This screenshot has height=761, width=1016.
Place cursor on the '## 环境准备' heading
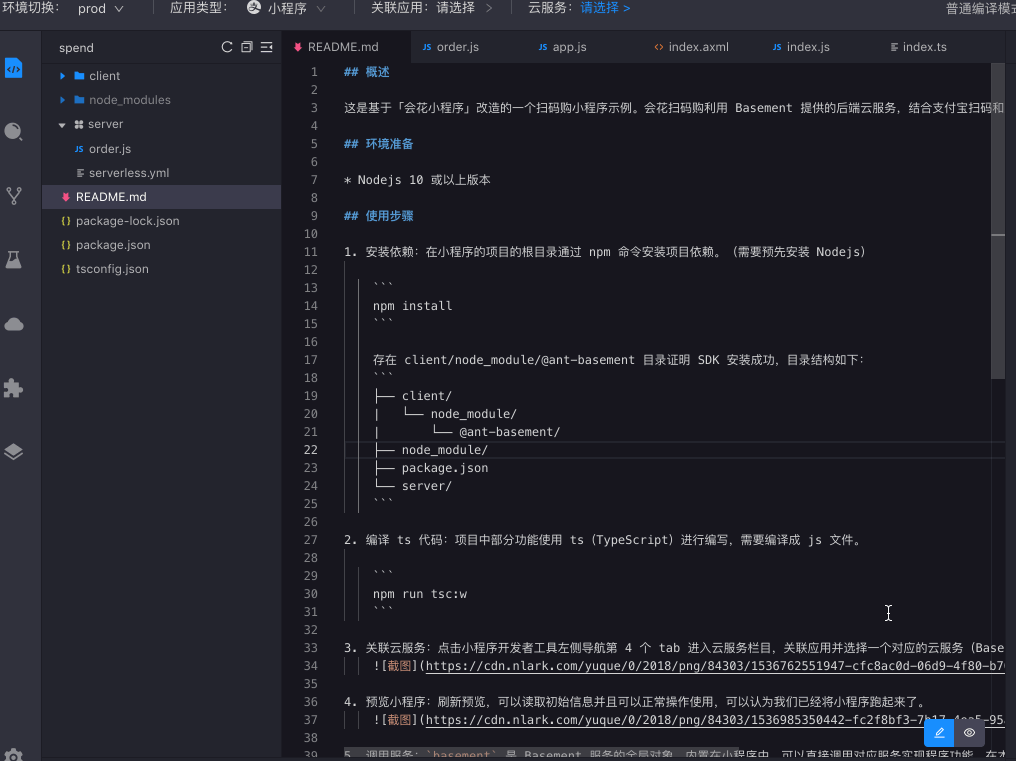pyautogui.click(x=378, y=144)
